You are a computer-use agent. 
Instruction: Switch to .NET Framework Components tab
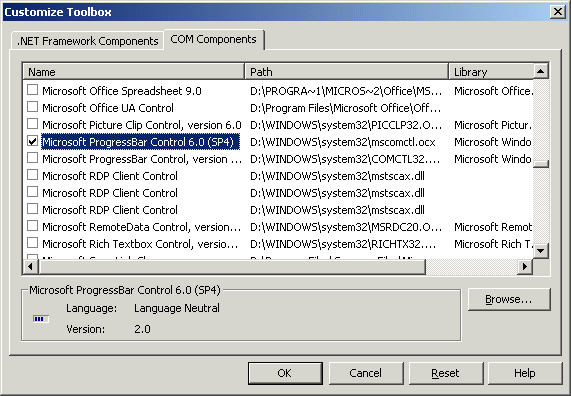point(87,41)
